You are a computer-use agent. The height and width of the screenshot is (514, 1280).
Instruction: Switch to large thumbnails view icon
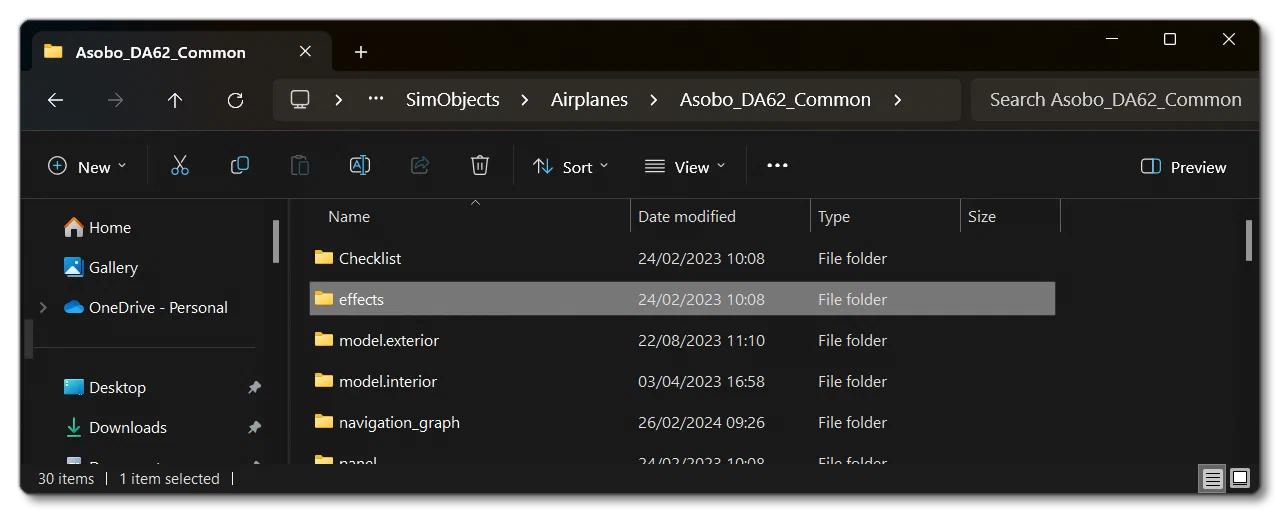pyautogui.click(x=1240, y=479)
